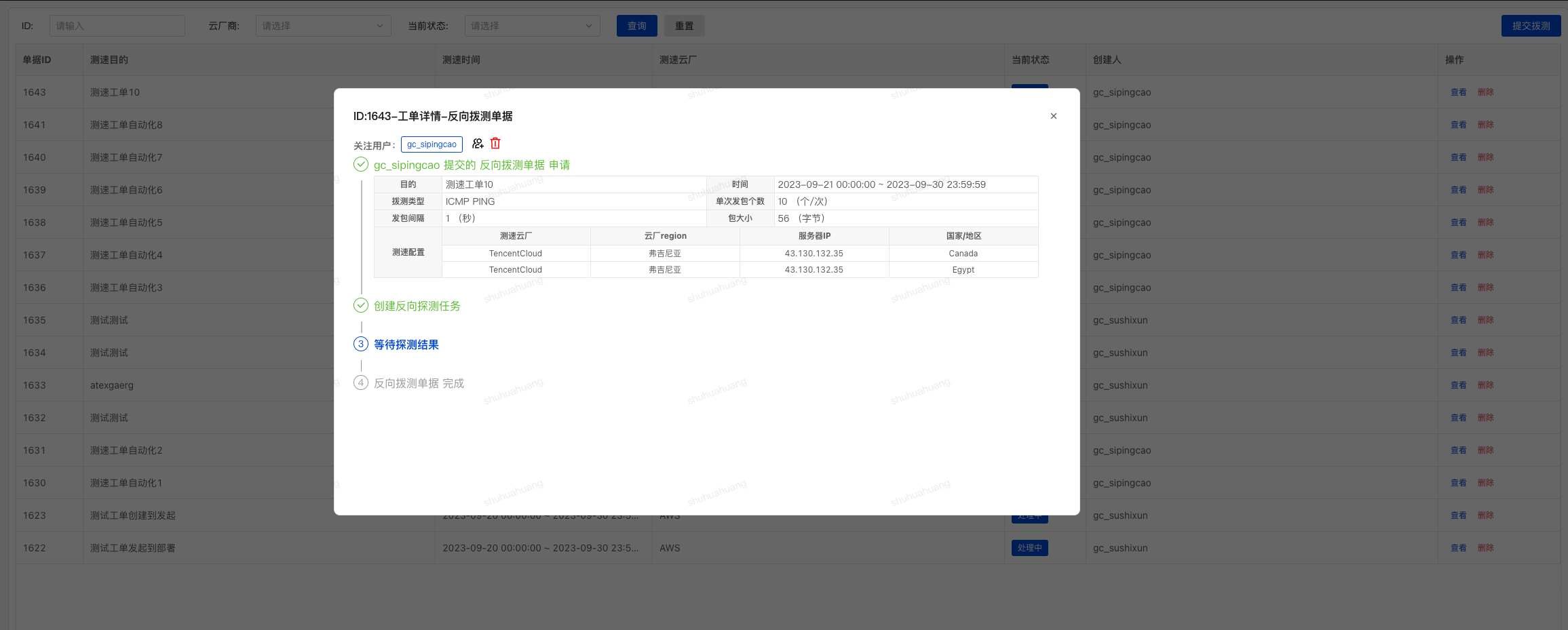Click ICMP PING probe type value
Image resolution: width=1568 pixels, height=630 pixels.
pyautogui.click(x=470, y=201)
